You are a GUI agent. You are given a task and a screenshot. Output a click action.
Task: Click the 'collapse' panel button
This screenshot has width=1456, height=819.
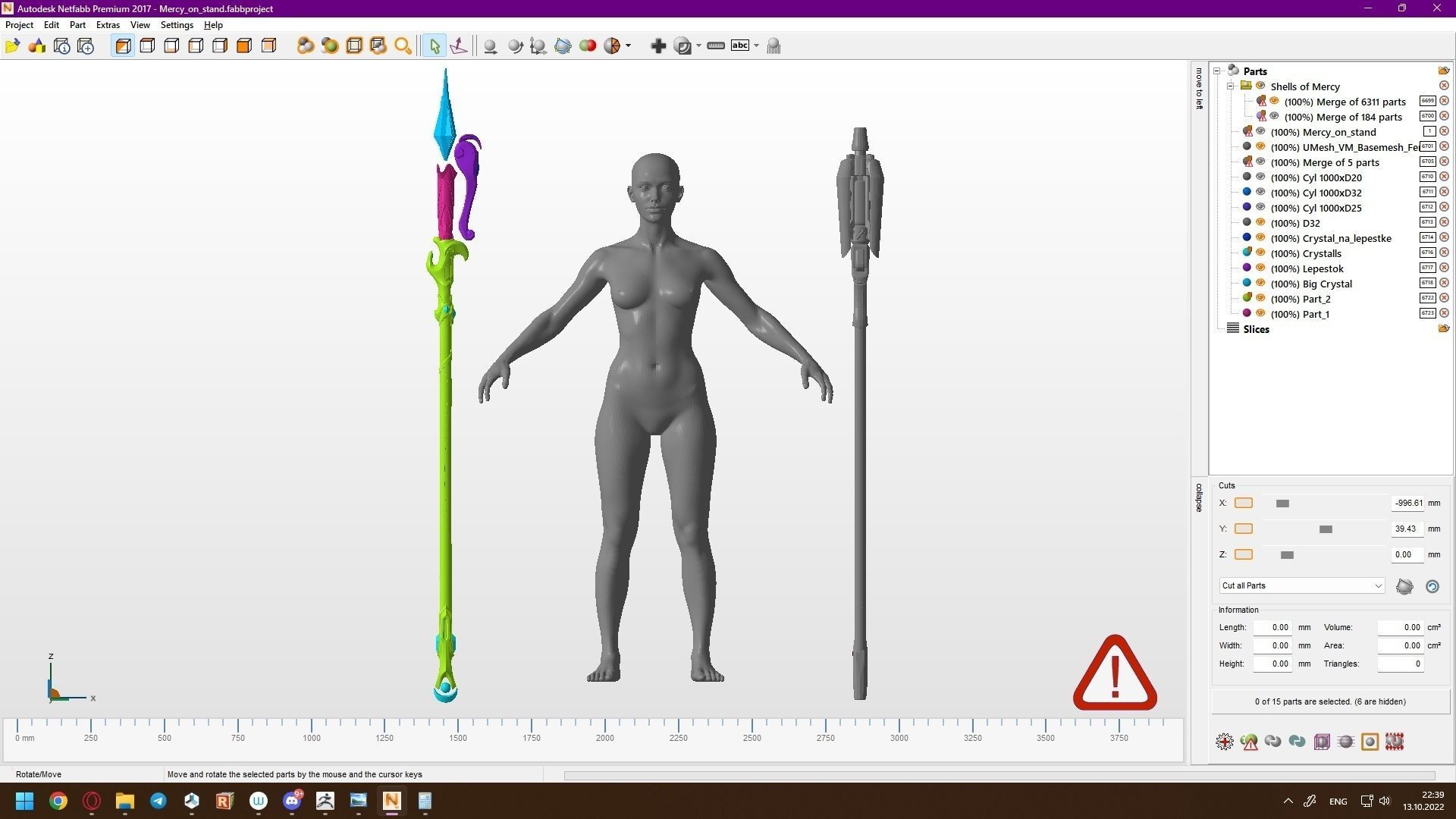point(1199,497)
